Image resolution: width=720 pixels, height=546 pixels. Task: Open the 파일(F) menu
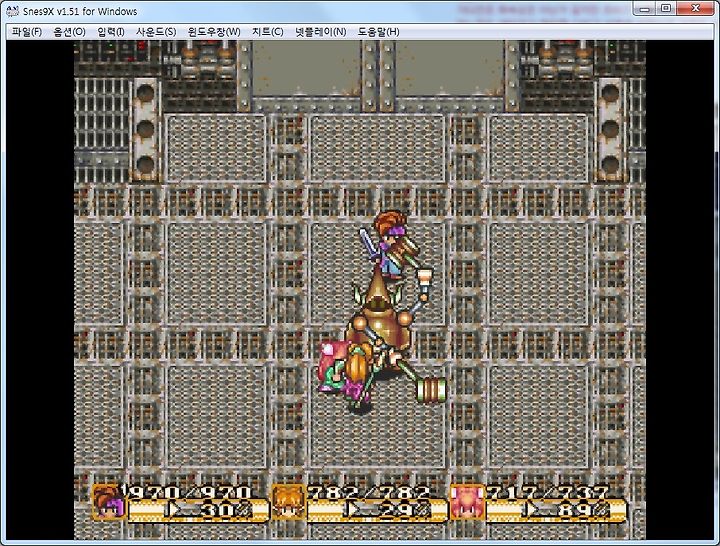click(27, 32)
